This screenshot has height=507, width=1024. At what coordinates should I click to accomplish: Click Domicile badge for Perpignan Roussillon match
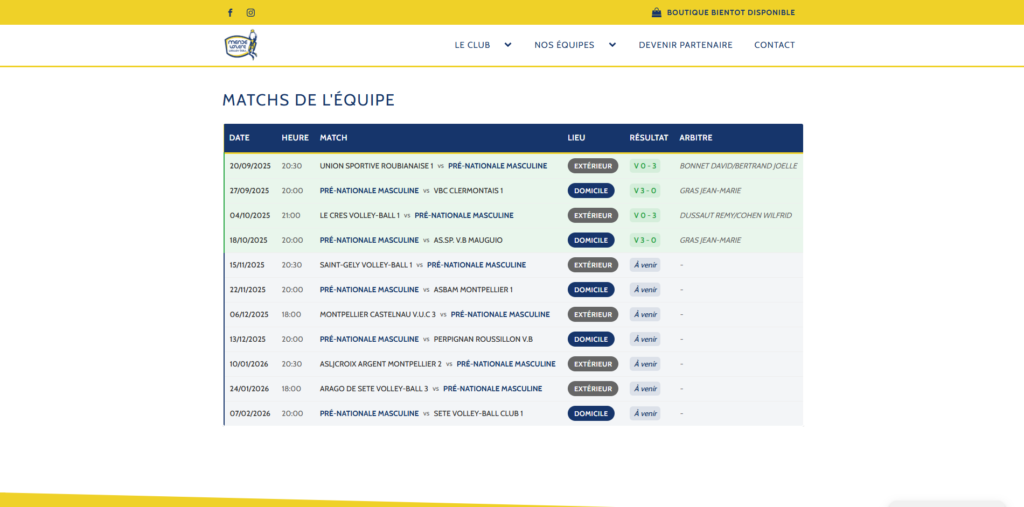click(591, 339)
